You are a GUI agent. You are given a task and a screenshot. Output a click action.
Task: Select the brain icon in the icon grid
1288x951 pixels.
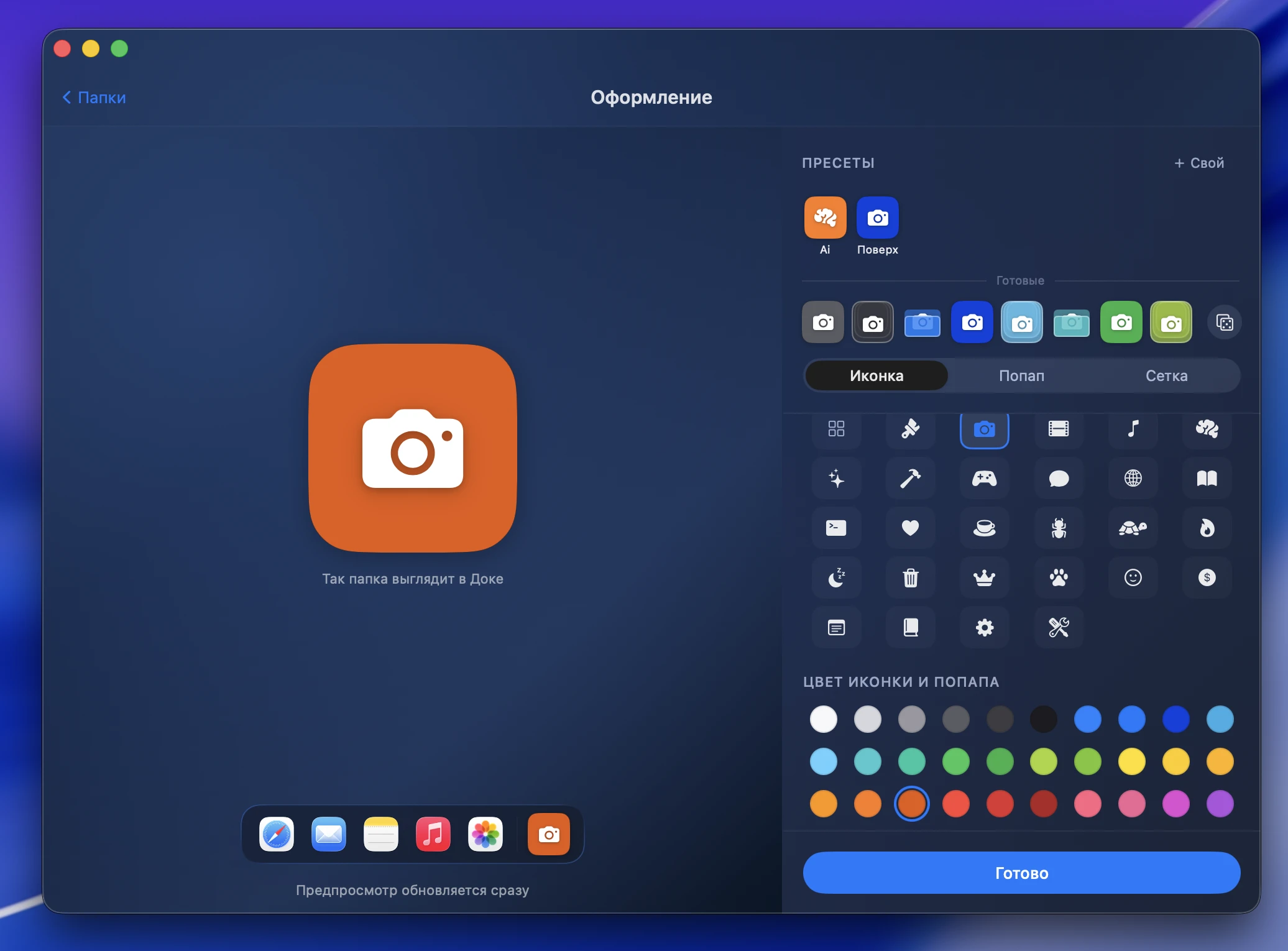point(1207,428)
